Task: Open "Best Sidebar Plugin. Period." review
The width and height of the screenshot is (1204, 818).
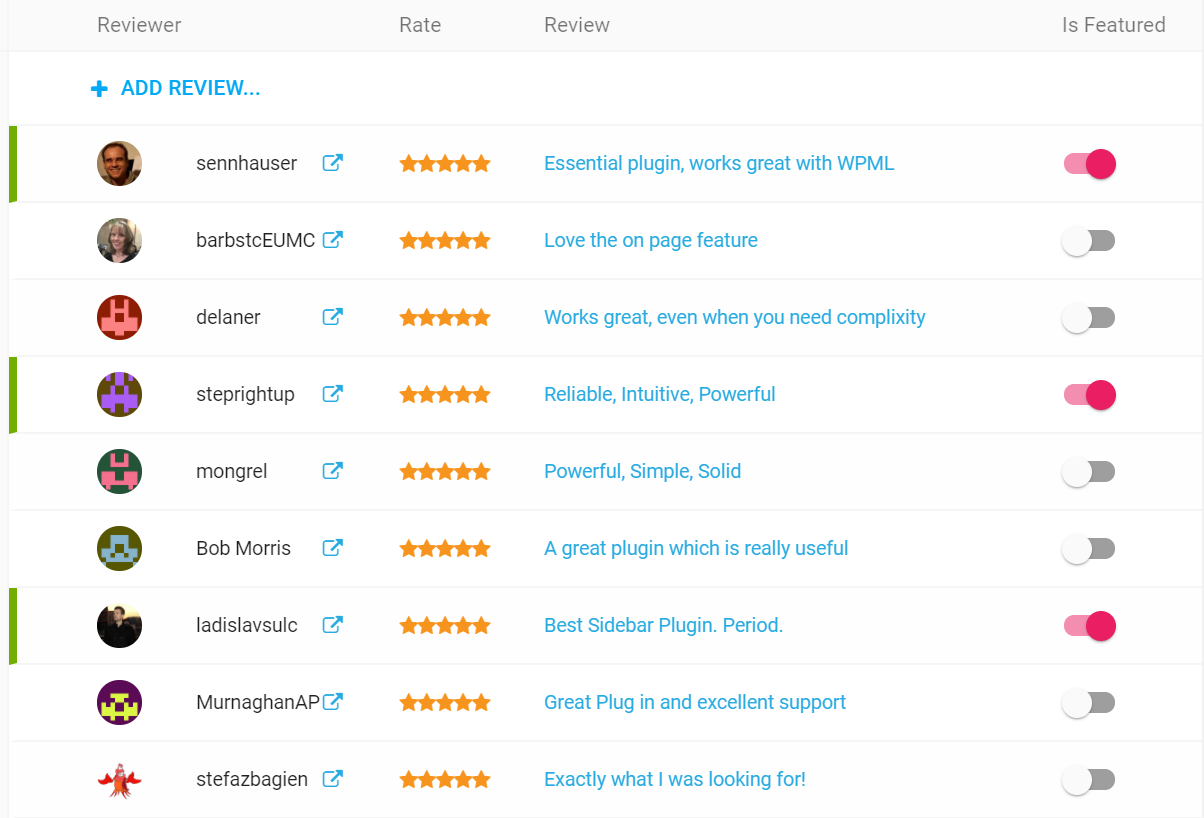Action: tap(663, 625)
